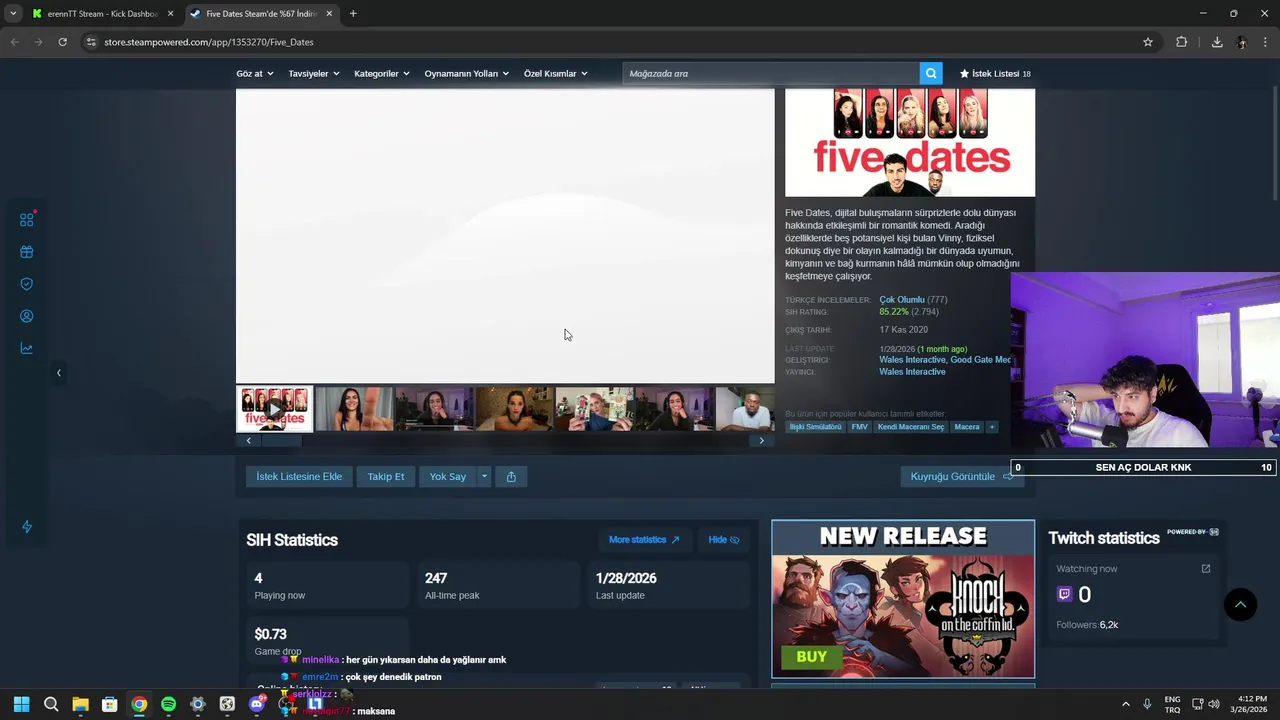Click the Kuyruğu Görüntüle button
1280x720 pixels.
(962, 477)
